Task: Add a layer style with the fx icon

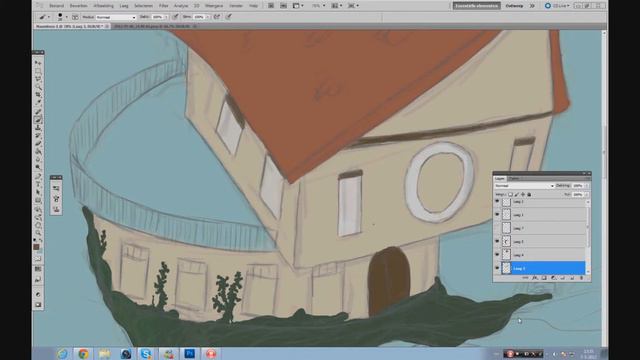Action: point(534,278)
